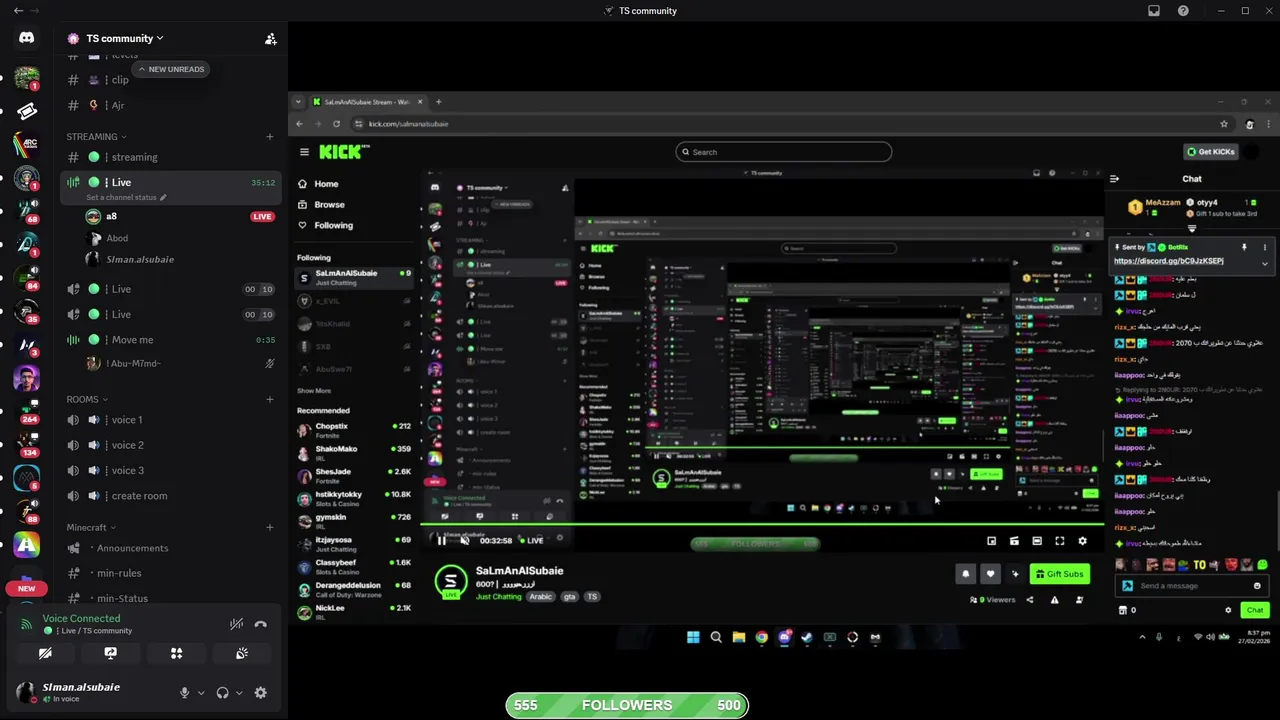
Task: Click Gift Subs button
Action: 1059,574
